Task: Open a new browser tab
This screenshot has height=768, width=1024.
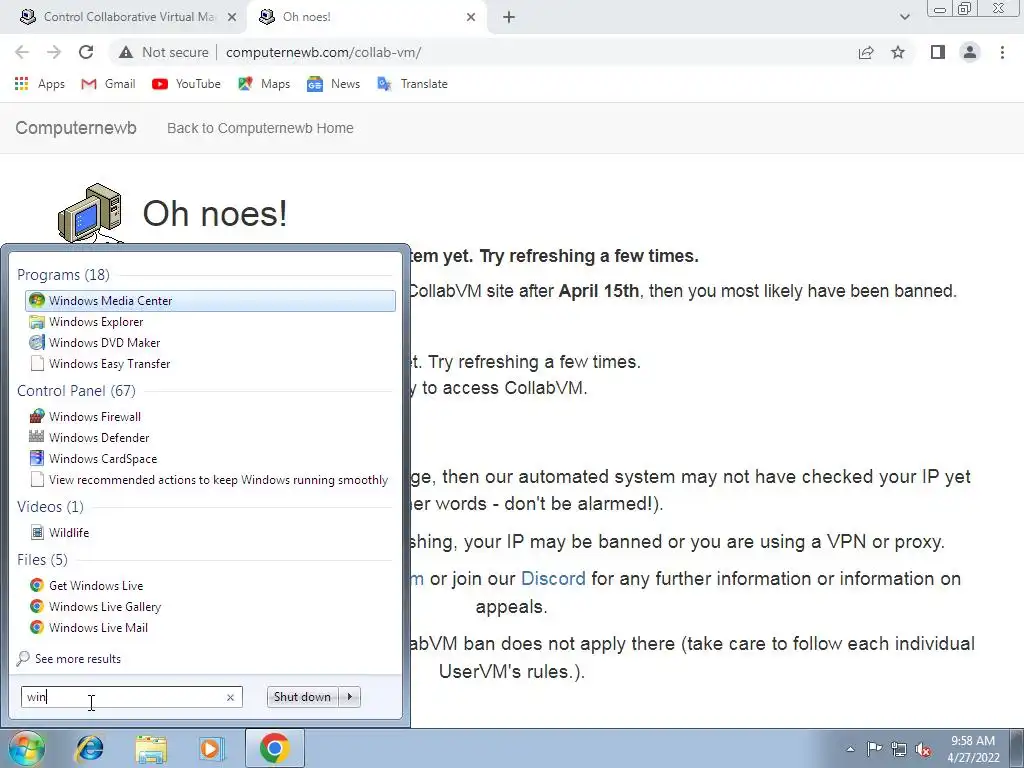Action: (509, 17)
